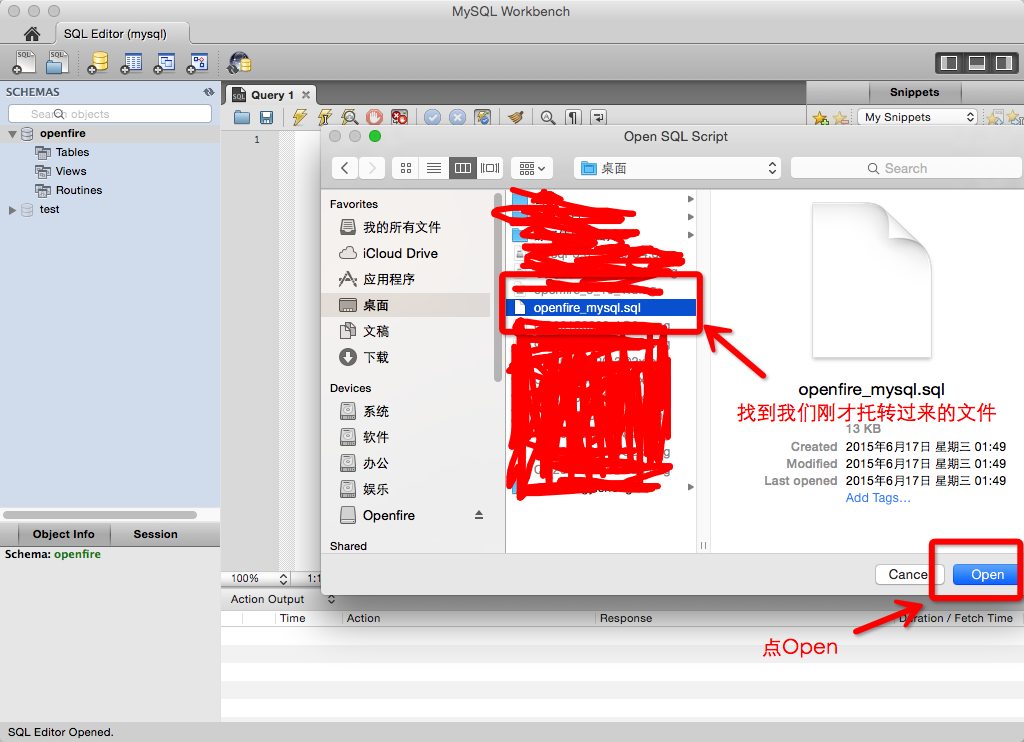Click the reconnect to DBMS icon
Image resolution: width=1024 pixels, height=742 pixels.
click(x=239, y=63)
